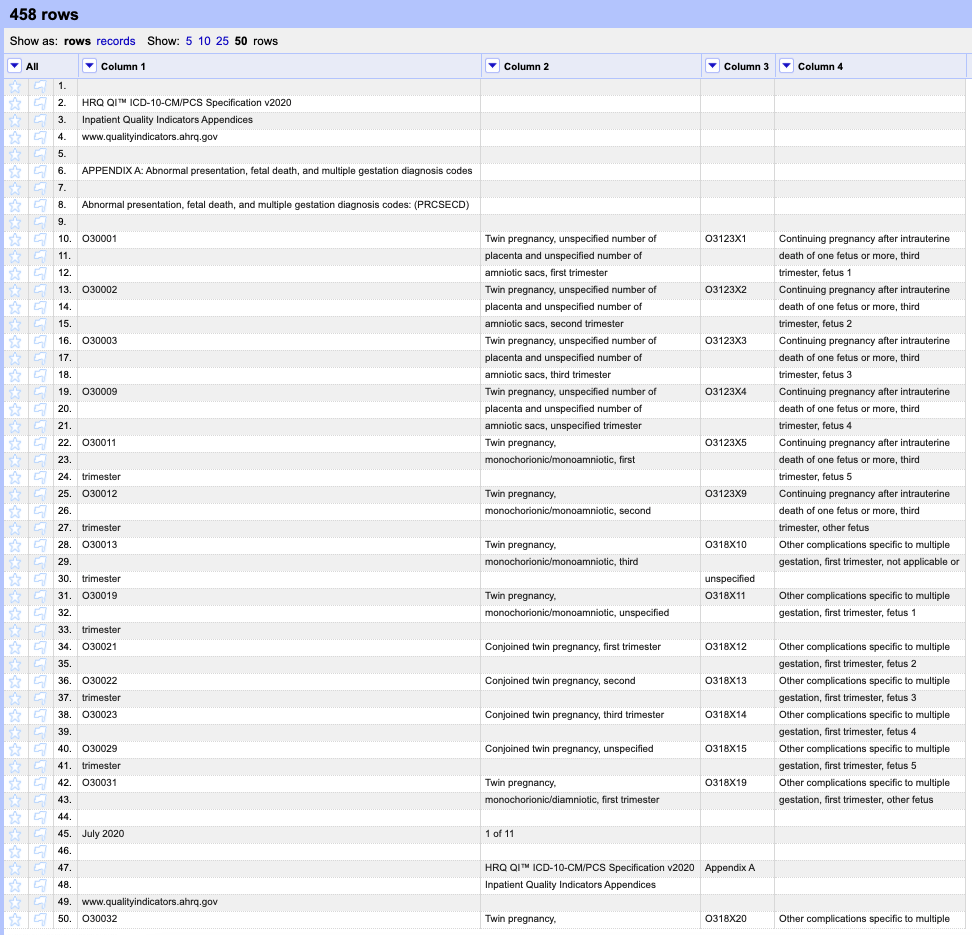Star row 45 July 2020
The height and width of the screenshot is (935, 972).
click(15, 835)
